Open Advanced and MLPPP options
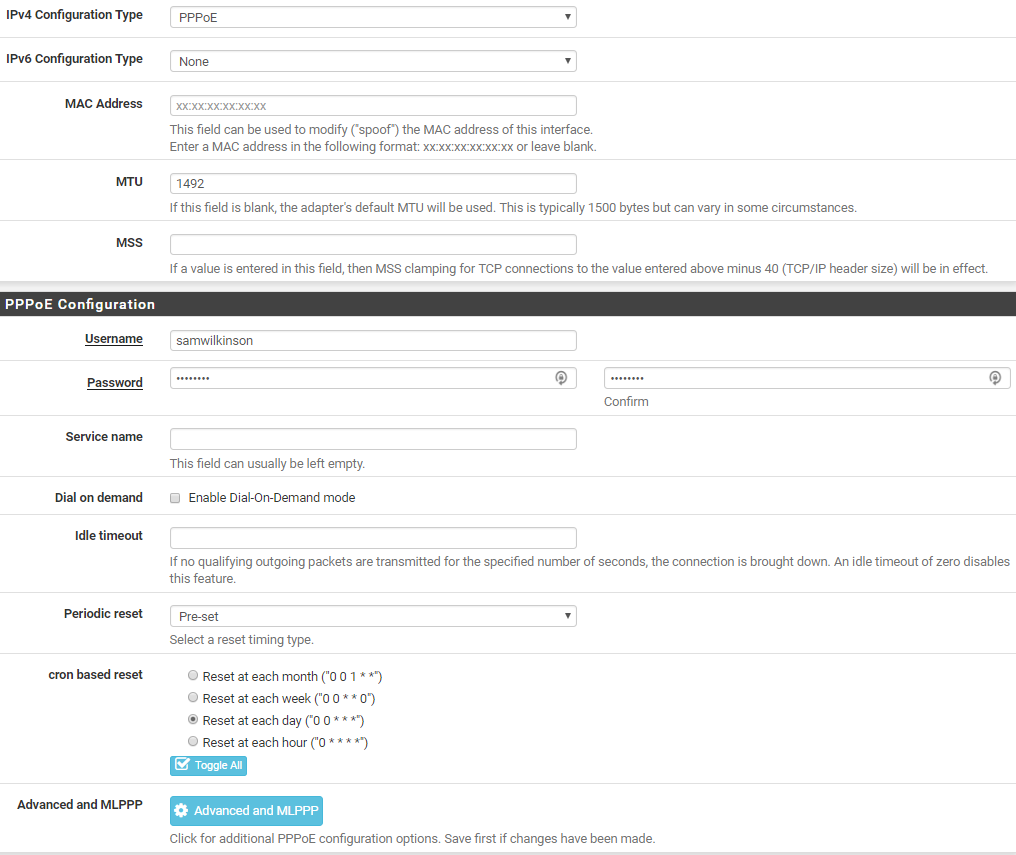 [x=246, y=811]
